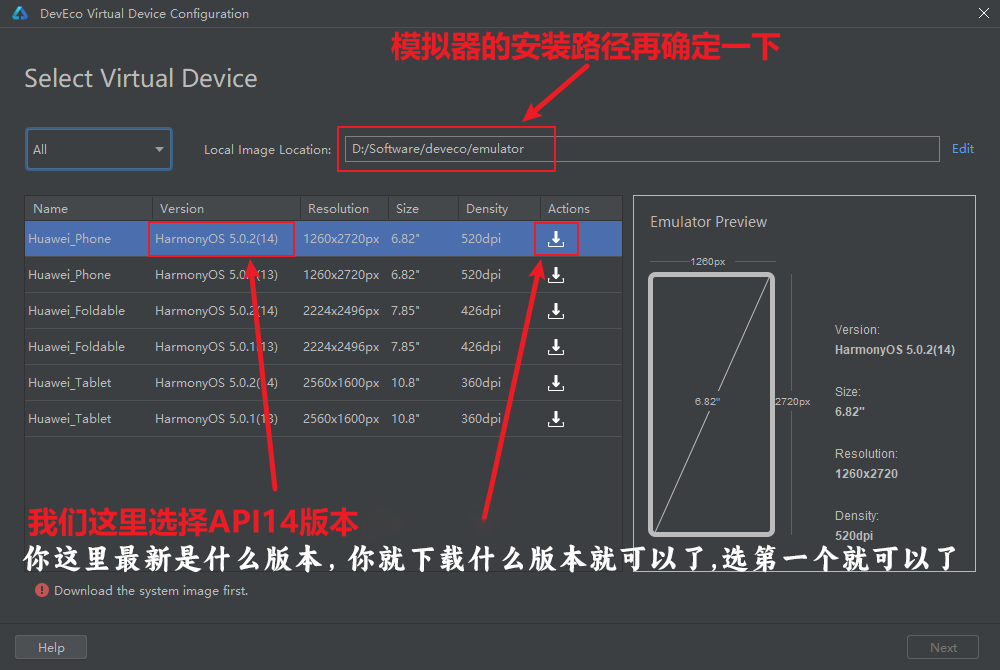Select first Huawei_Phone row name cell
The height and width of the screenshot is (670, 1000).
click(70, 238)
